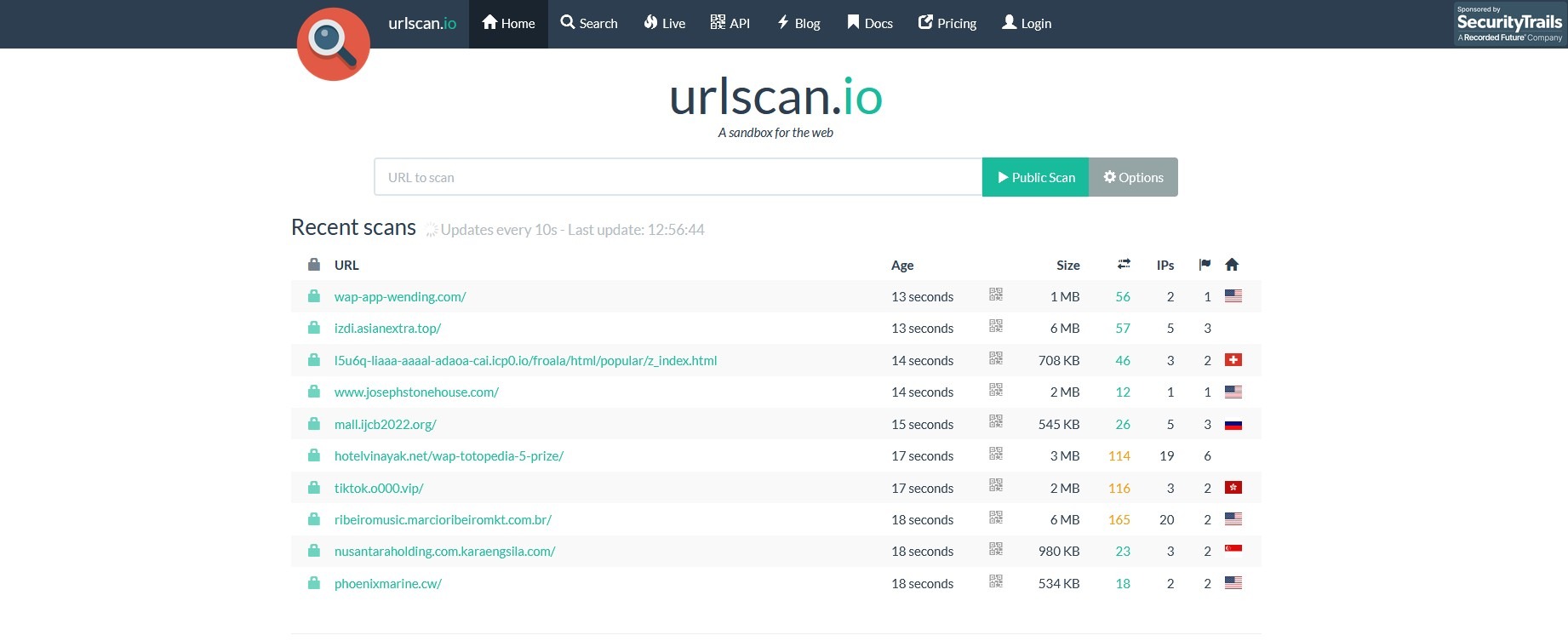
Task: Click the Size column header
Action: click(x=1068, y=265)
